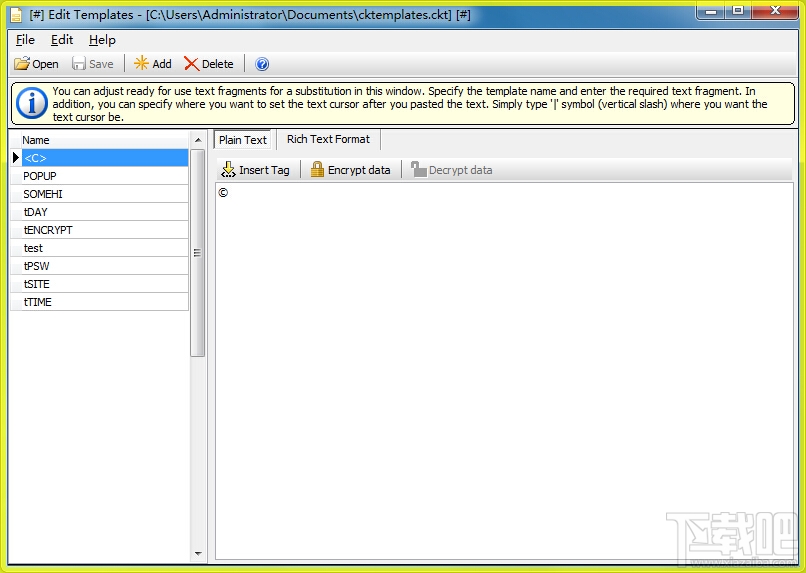Click inside the template text editing area
Viewport: 806px width, 573px height.
point(504,371)
